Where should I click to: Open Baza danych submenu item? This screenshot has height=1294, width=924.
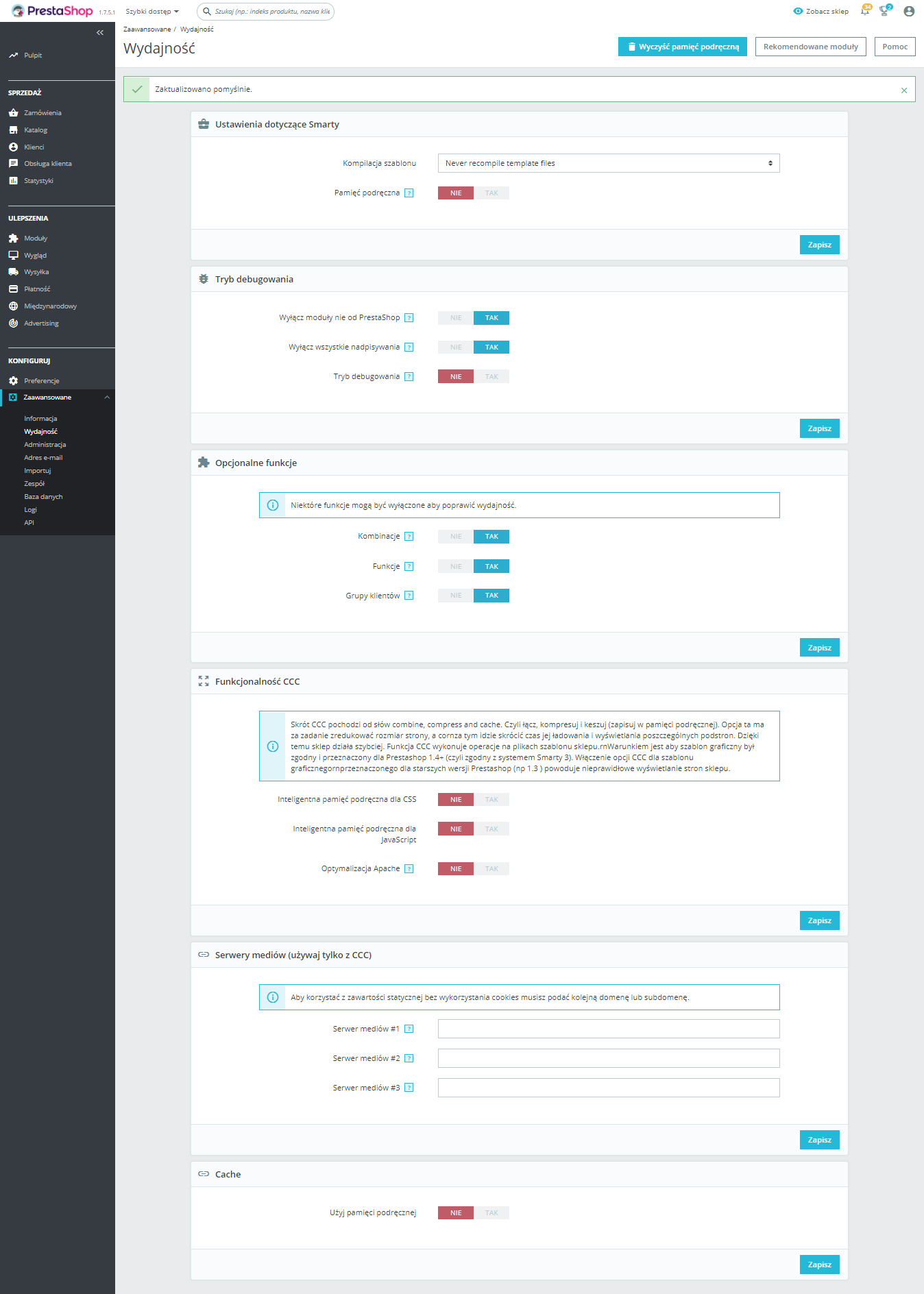pos(43,497)
